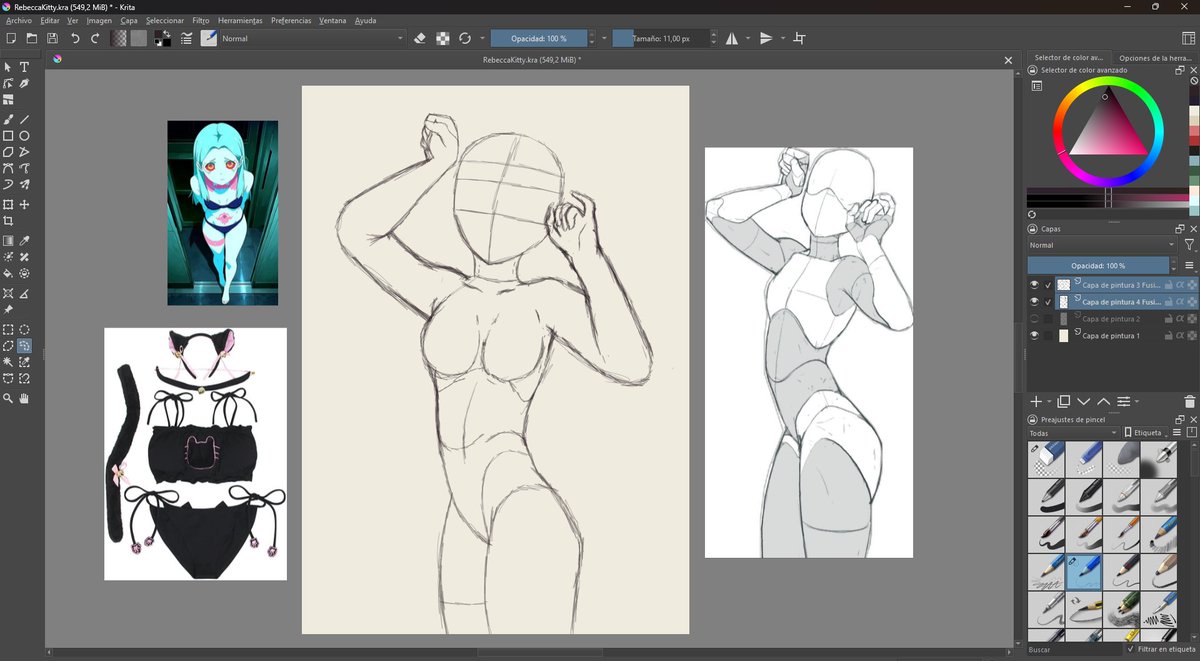The image size is (1200, 661).
Task: Open the Capas panel options hamburger menu
Action: click(1189, 266)
